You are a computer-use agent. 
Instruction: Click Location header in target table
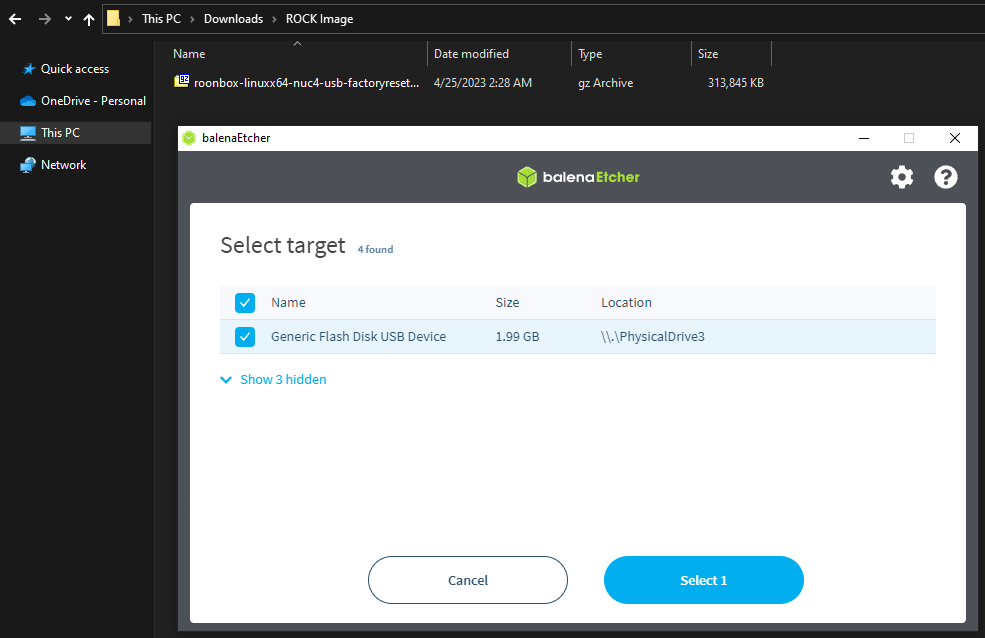626,303
